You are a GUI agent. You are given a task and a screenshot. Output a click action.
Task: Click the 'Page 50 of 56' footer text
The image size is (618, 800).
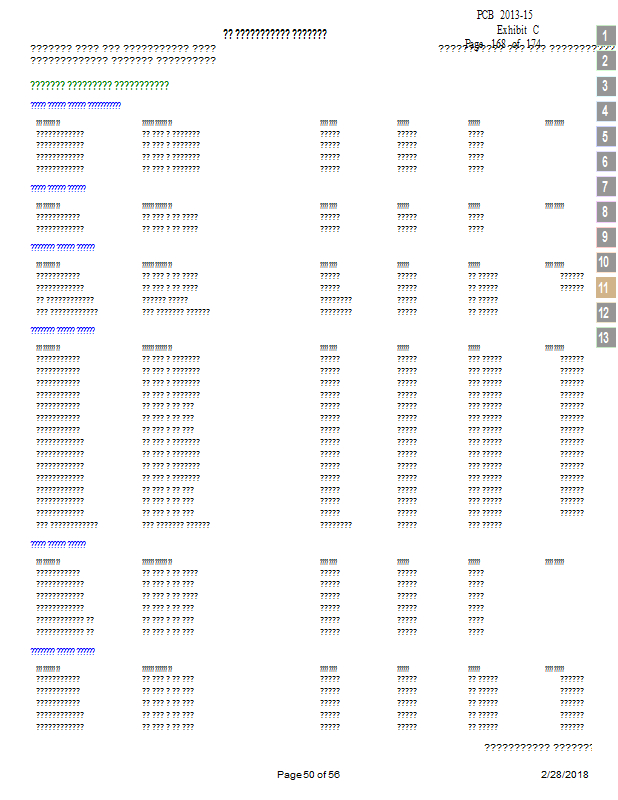(x=309, y=775)
